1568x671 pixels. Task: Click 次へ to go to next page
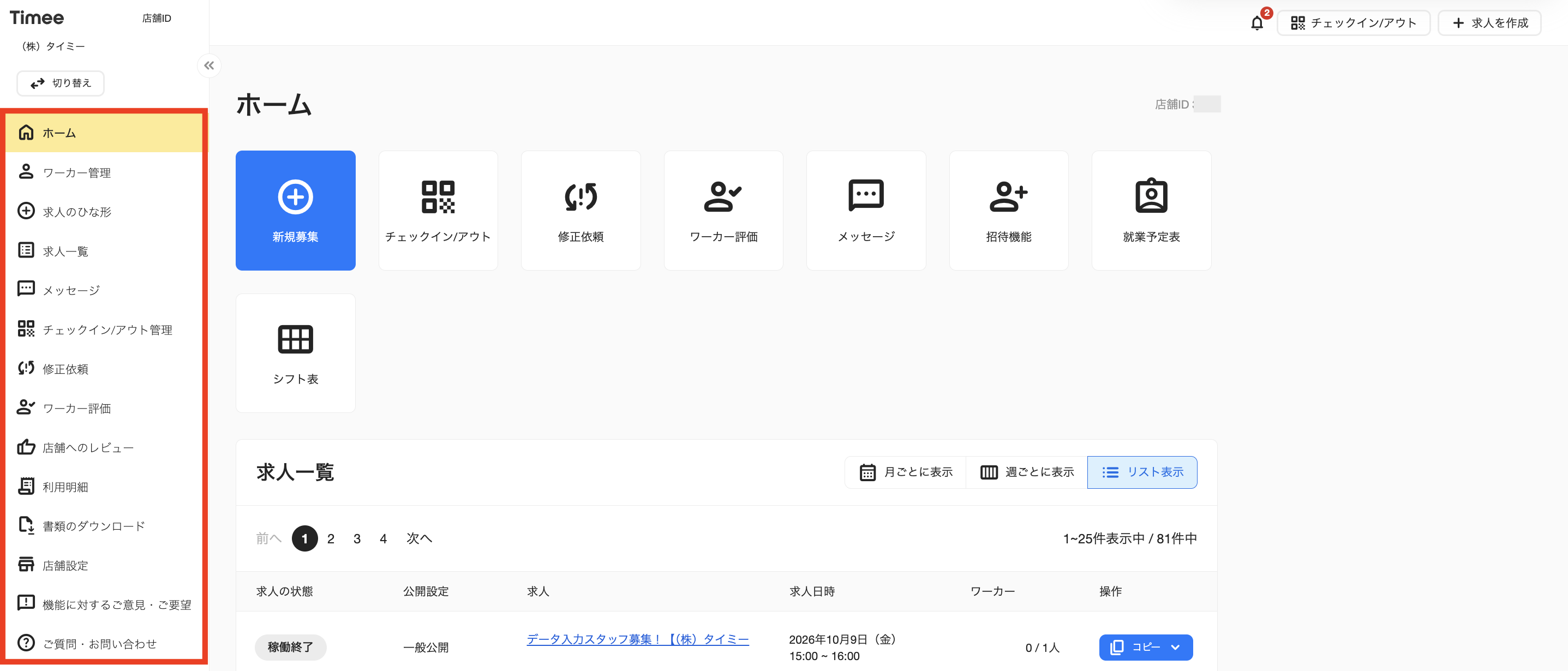(x=419, y=538)
